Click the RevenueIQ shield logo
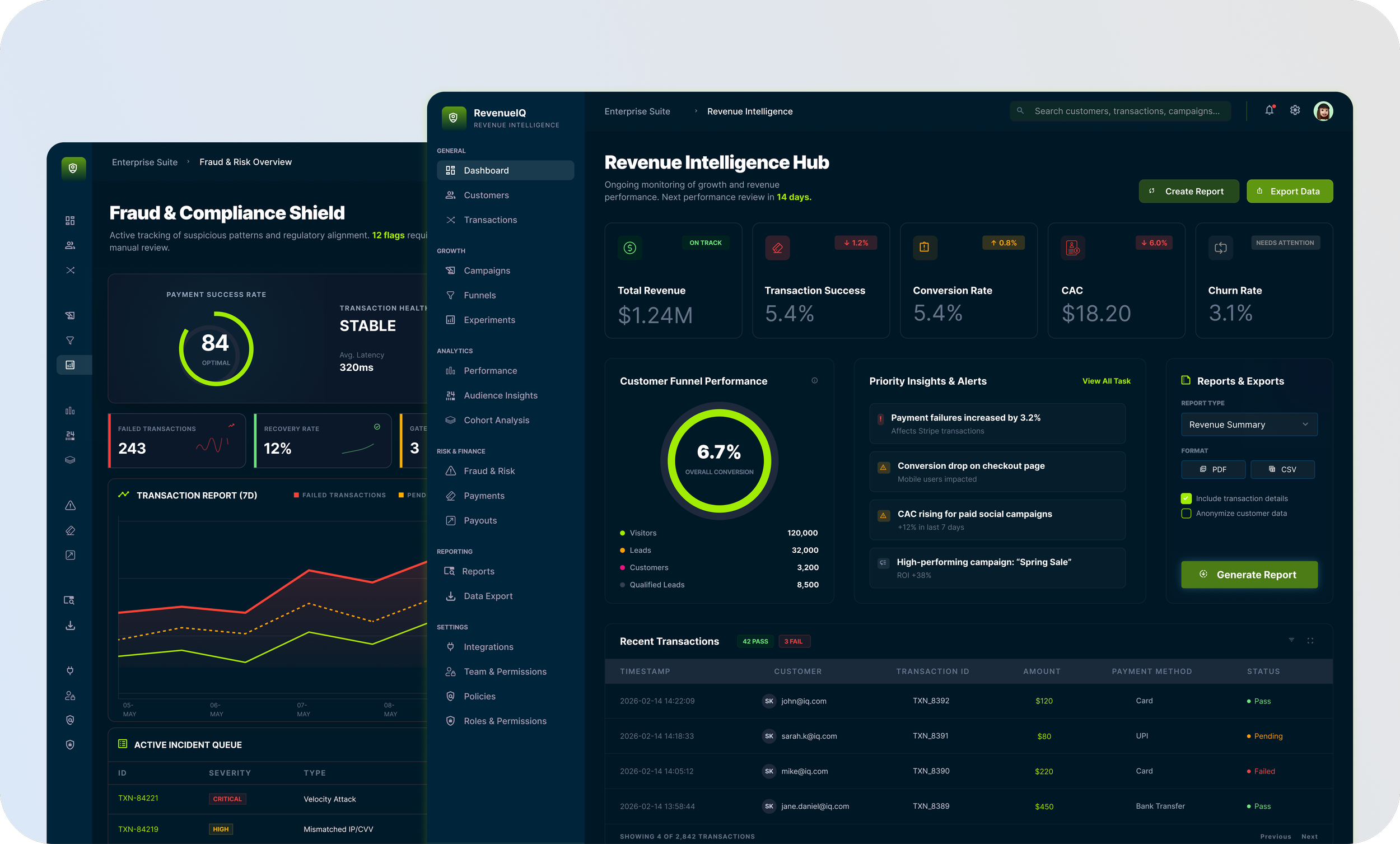 454,118
